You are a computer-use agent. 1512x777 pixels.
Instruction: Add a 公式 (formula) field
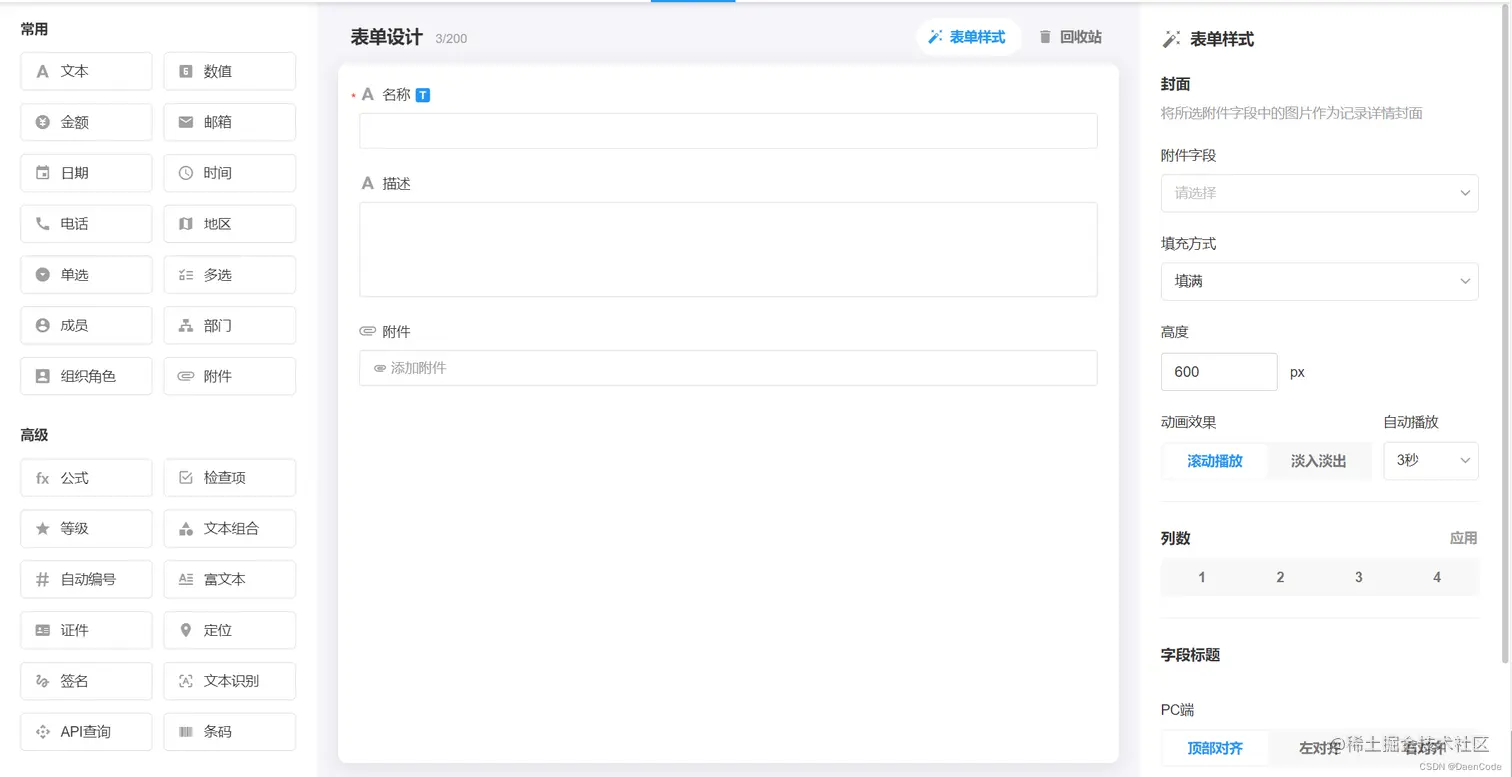click(x=85, y=477)
